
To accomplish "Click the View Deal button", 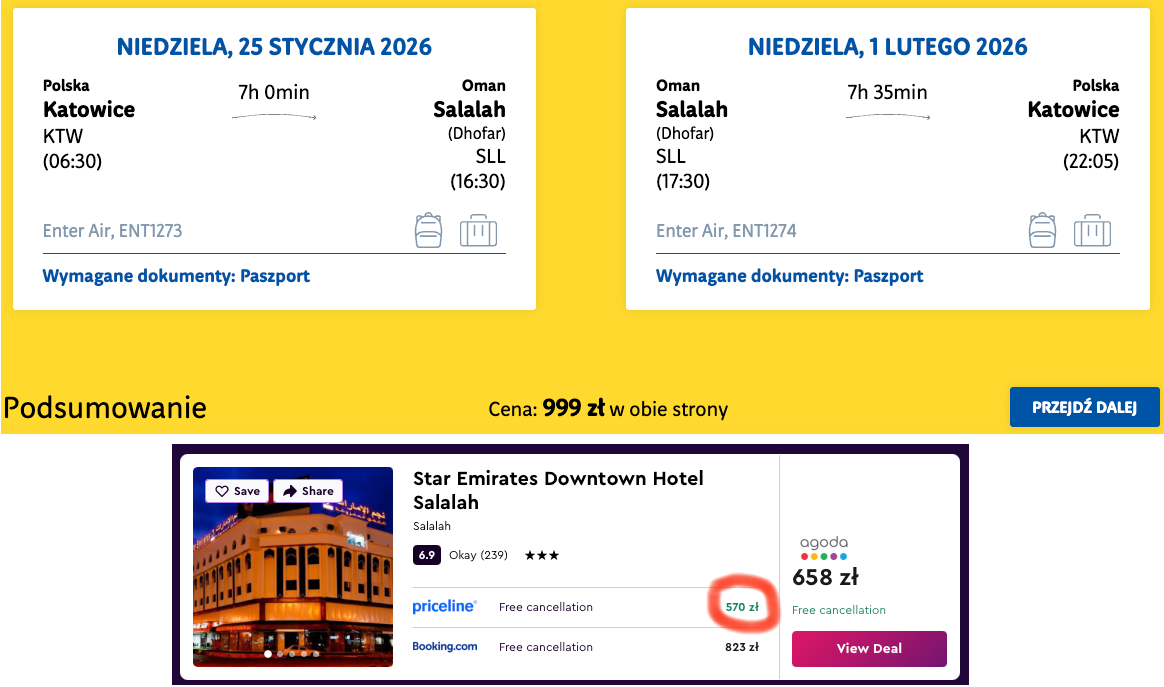I will [x=869, y=648].
